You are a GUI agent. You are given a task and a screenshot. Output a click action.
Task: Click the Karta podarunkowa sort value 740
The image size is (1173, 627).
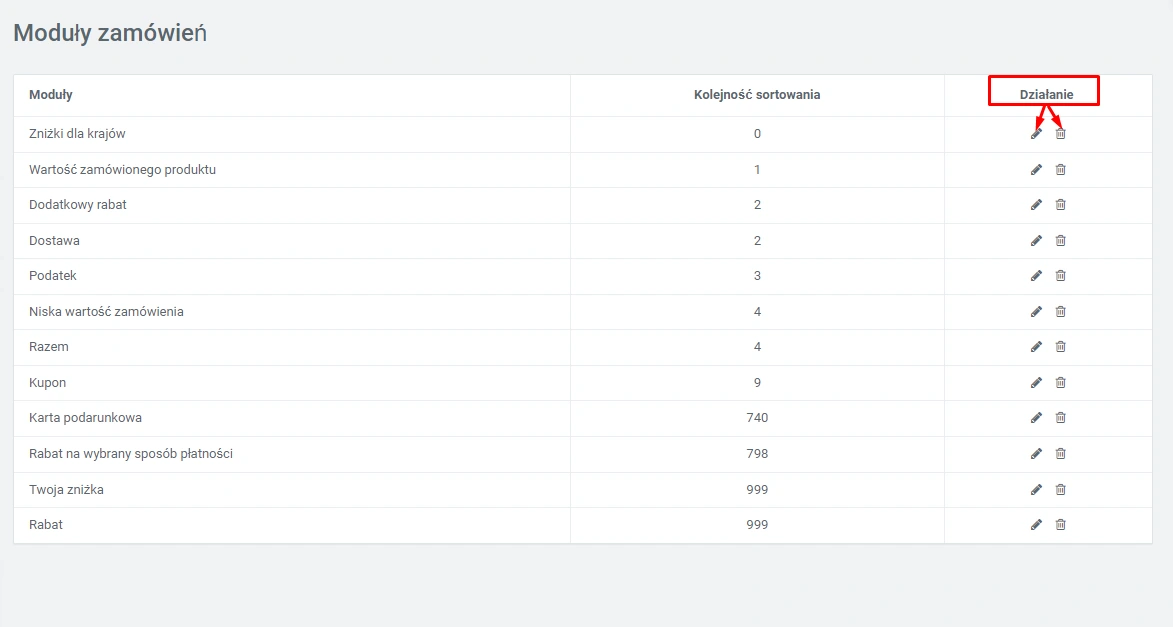tap(757, 418)
